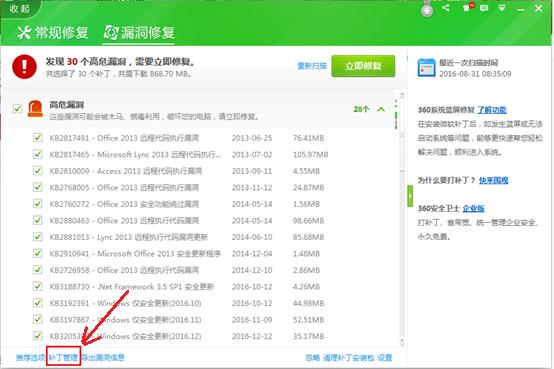This screenshot has height=369, width=554.
Task: Uncheck the KB3197867 Windows update checkbox
Action: 37,319
